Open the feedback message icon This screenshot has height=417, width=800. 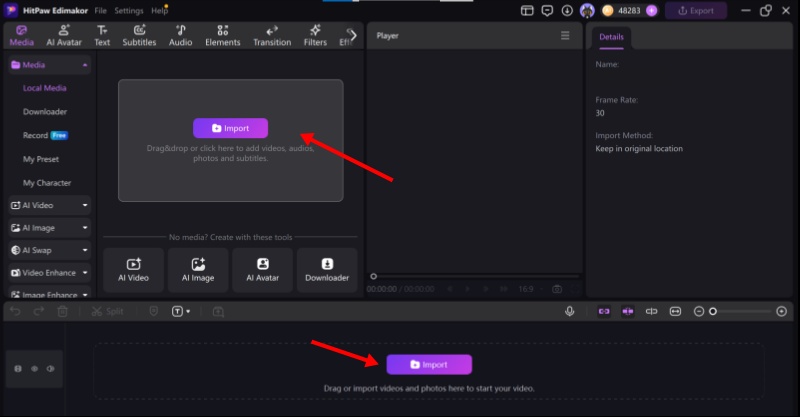[547, 11]
